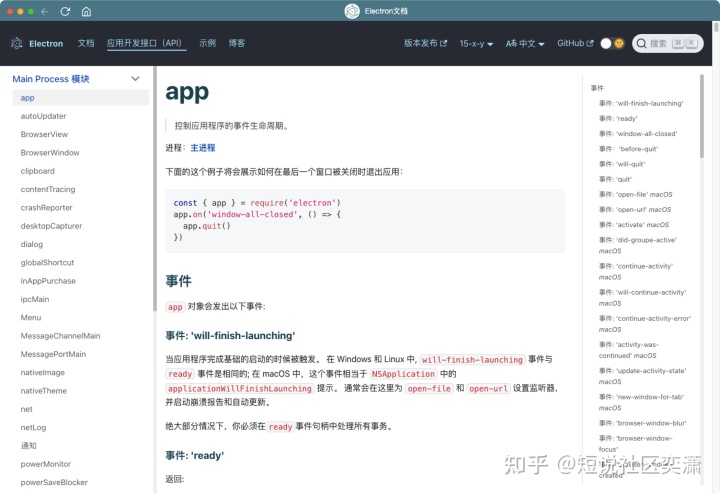This screenshot has width=720, height=494.
Task: Jump to 'new-window-for-tab' in contents
Action: pos(641,402)
